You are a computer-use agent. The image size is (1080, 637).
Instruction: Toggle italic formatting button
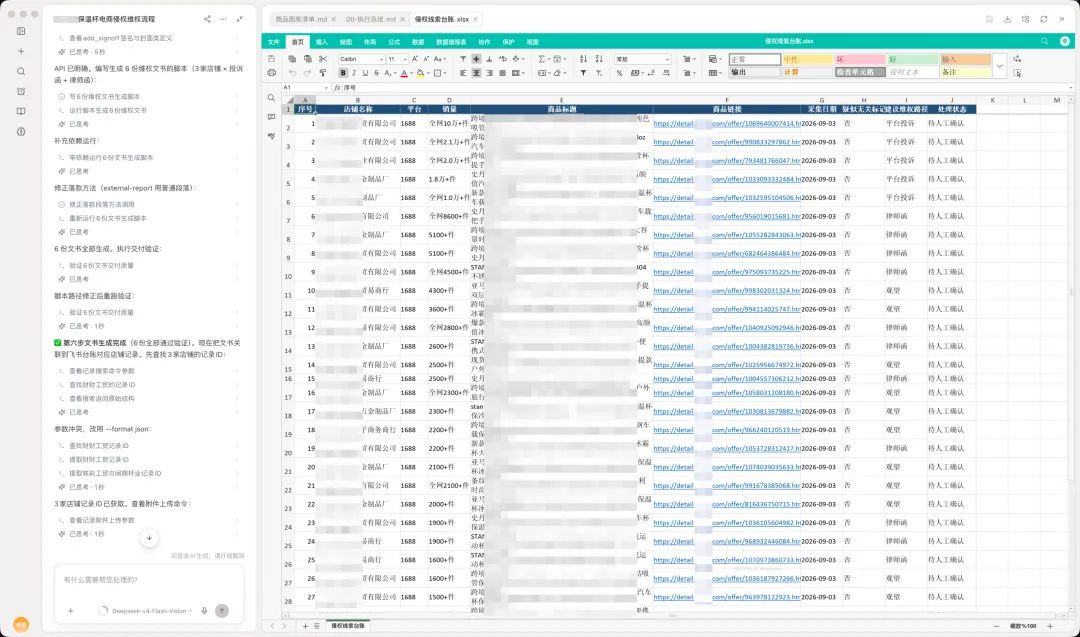pyautogui.click(x=354, y=73)
